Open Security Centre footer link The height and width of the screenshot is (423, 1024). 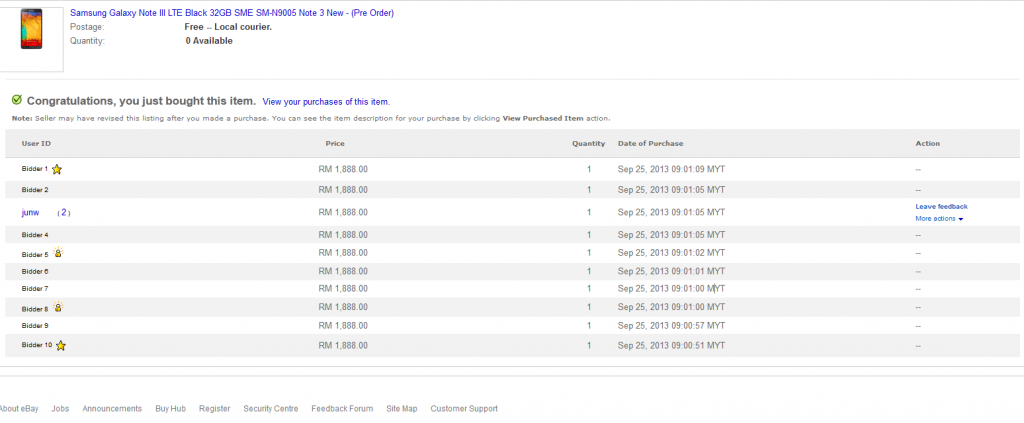270,409
